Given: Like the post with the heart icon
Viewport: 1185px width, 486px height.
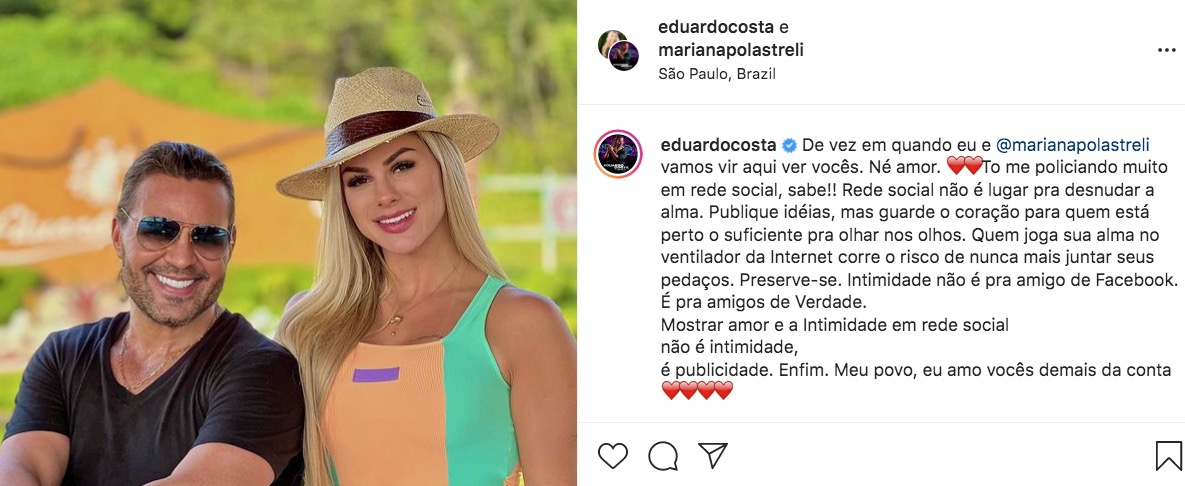Looking at the screenshot, I should (x=613, y=456).
